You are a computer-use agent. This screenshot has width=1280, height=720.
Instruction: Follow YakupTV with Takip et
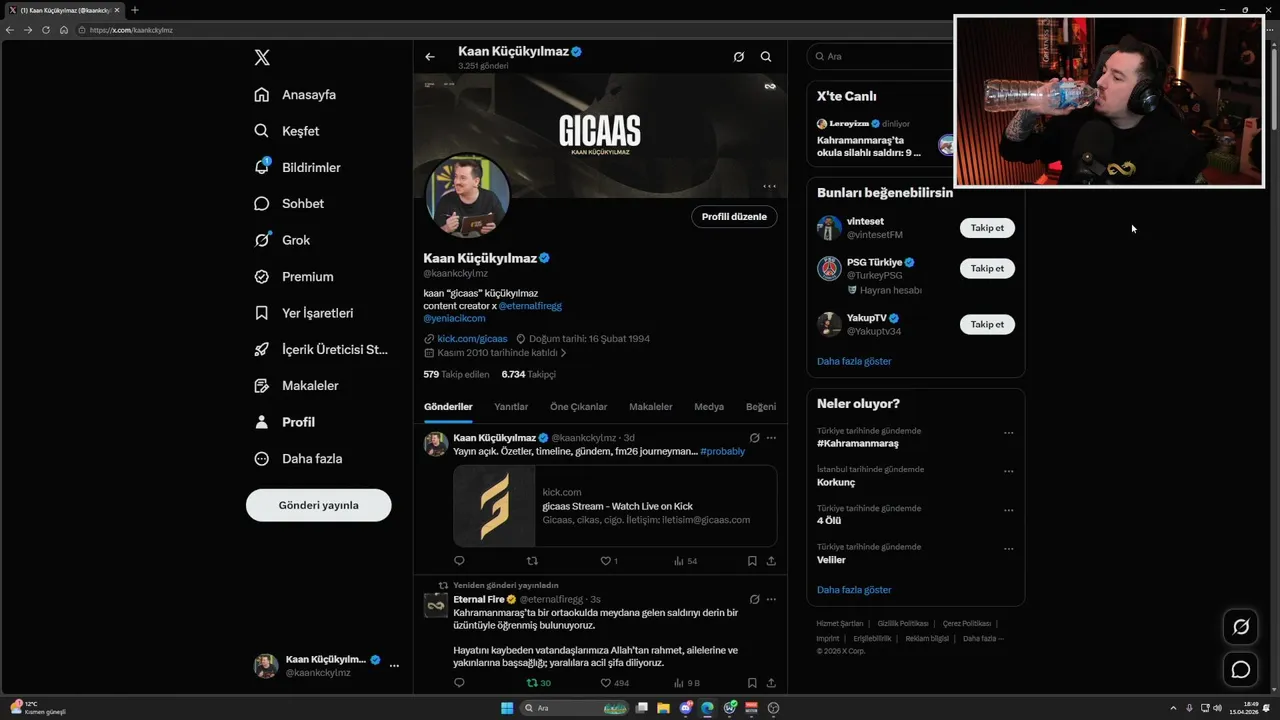point(987,324)
